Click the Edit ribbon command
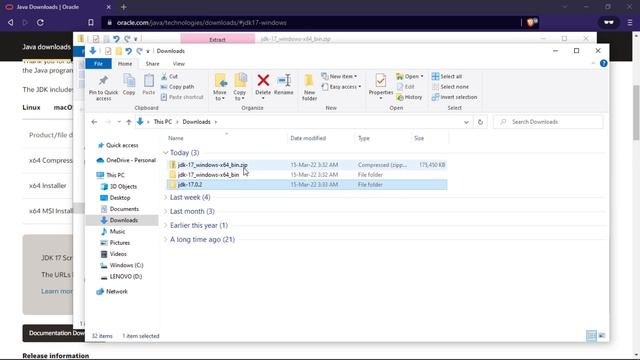 406,87
